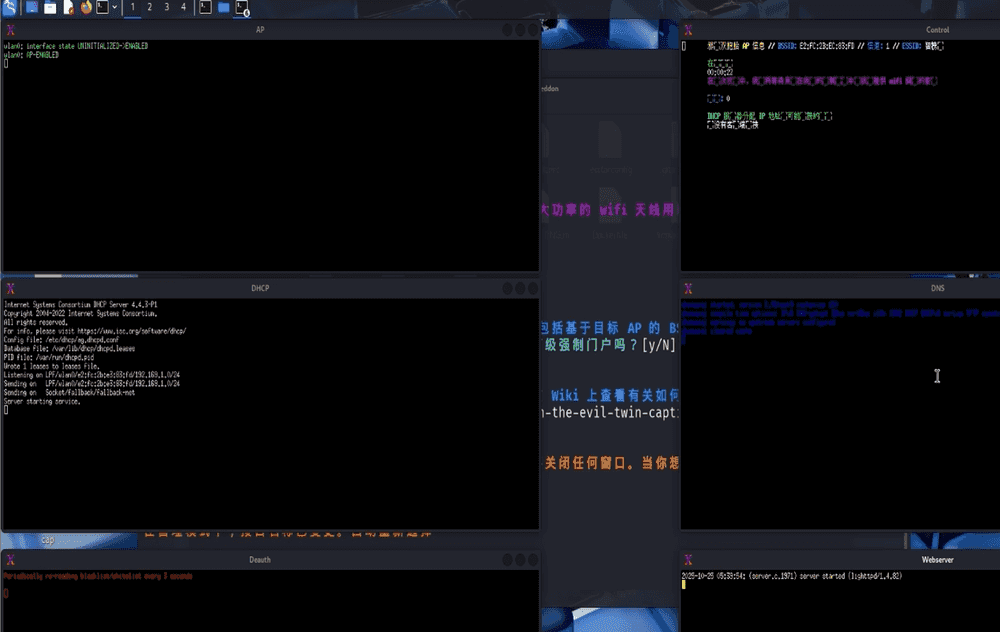Select the folder window button in the taskbar
This screenshot has height=632, width=1000.
coord(223,7)
